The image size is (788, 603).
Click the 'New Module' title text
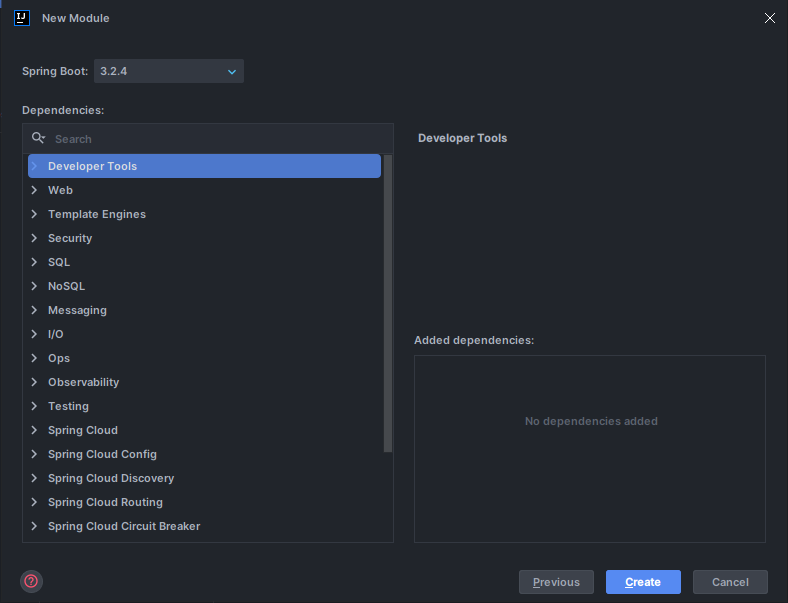coord(75,18)
